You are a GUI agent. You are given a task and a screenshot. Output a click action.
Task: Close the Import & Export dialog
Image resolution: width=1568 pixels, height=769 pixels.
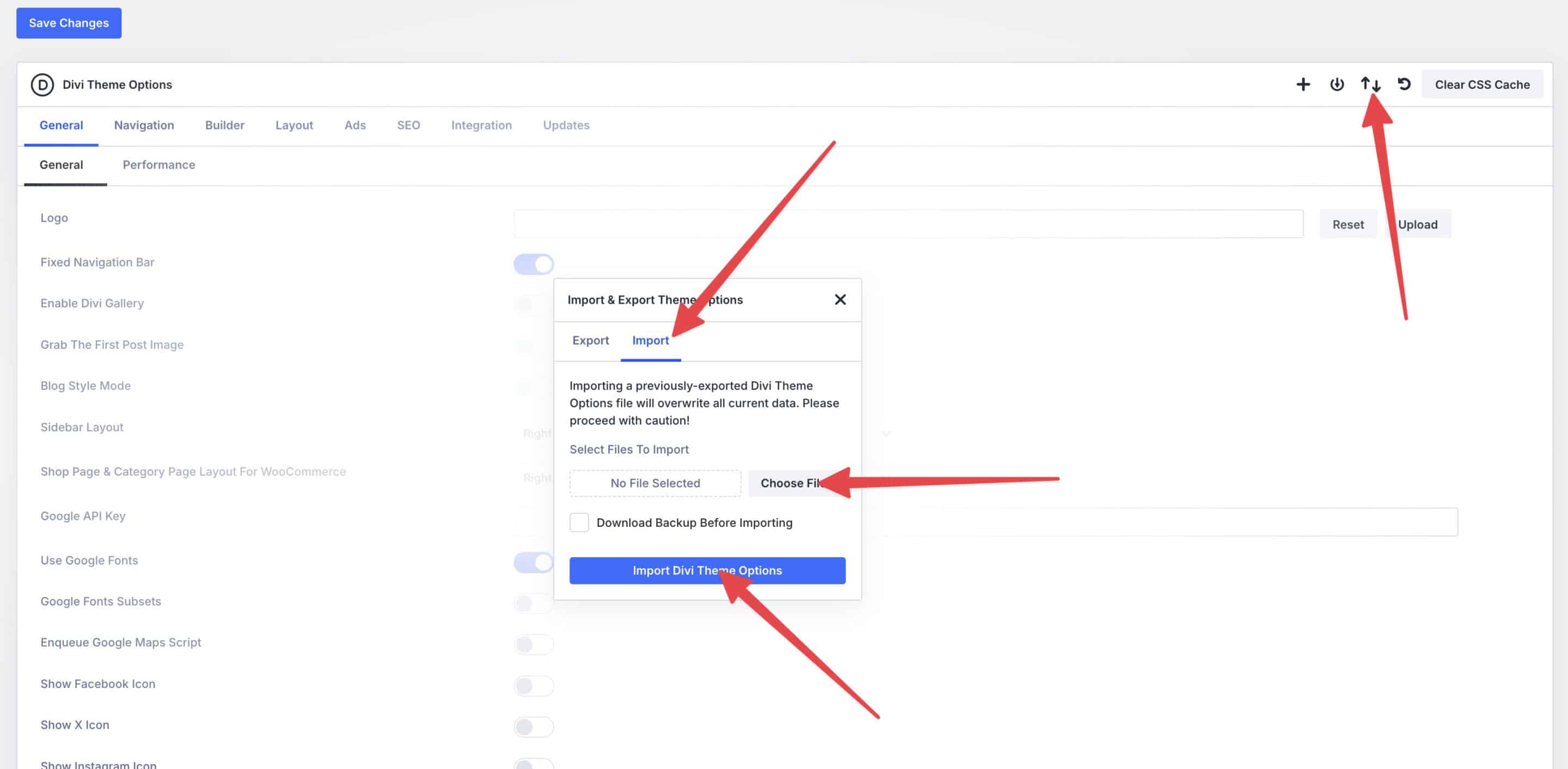pyautogui.click(x=840, y=299)
